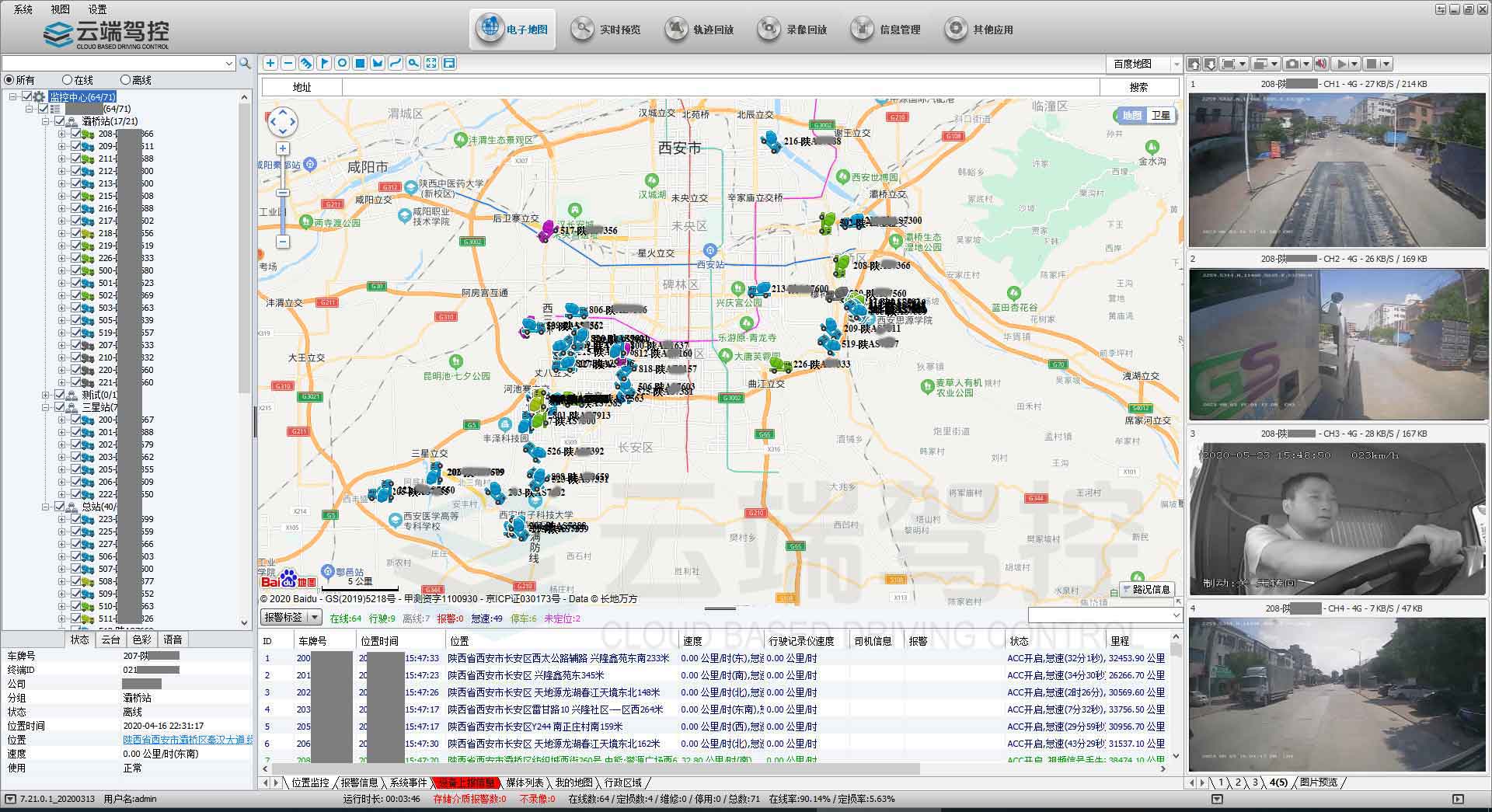
Task: Click the vehicle search magnifier icon
Action: click(246, 64)
